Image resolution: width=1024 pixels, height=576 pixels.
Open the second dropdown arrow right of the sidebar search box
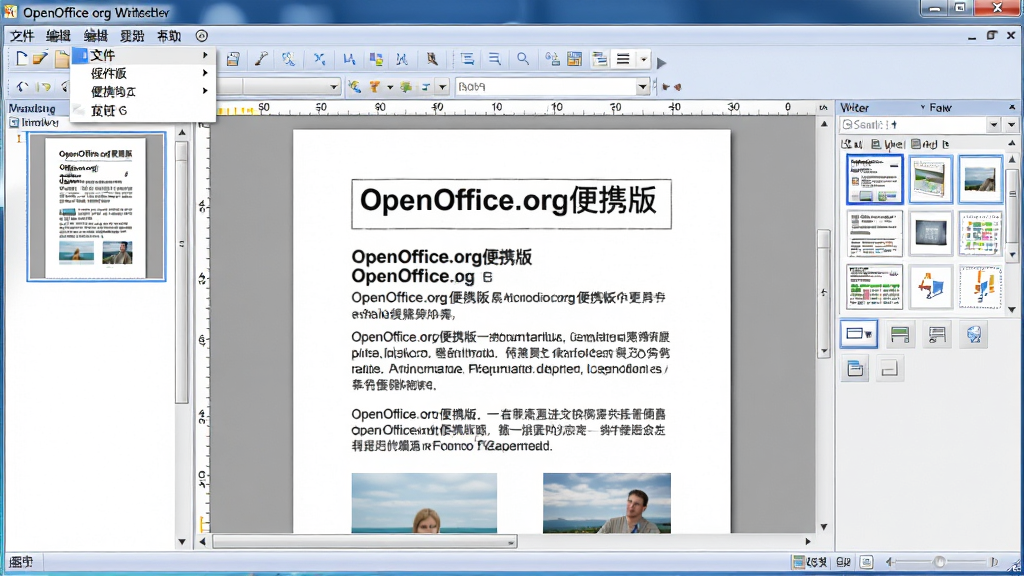tap(1012, 124)
